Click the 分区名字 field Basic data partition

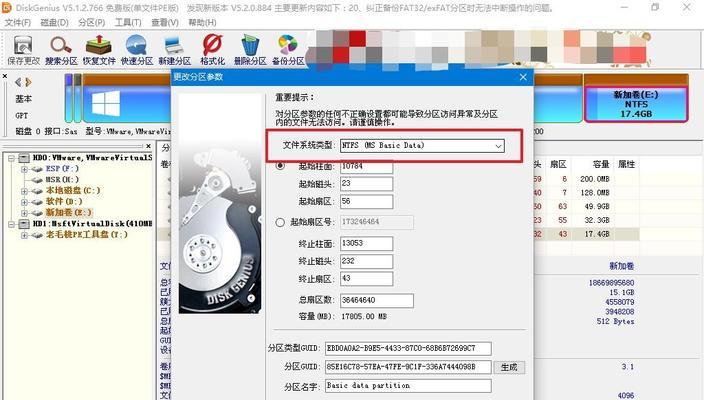click(408, 386)
